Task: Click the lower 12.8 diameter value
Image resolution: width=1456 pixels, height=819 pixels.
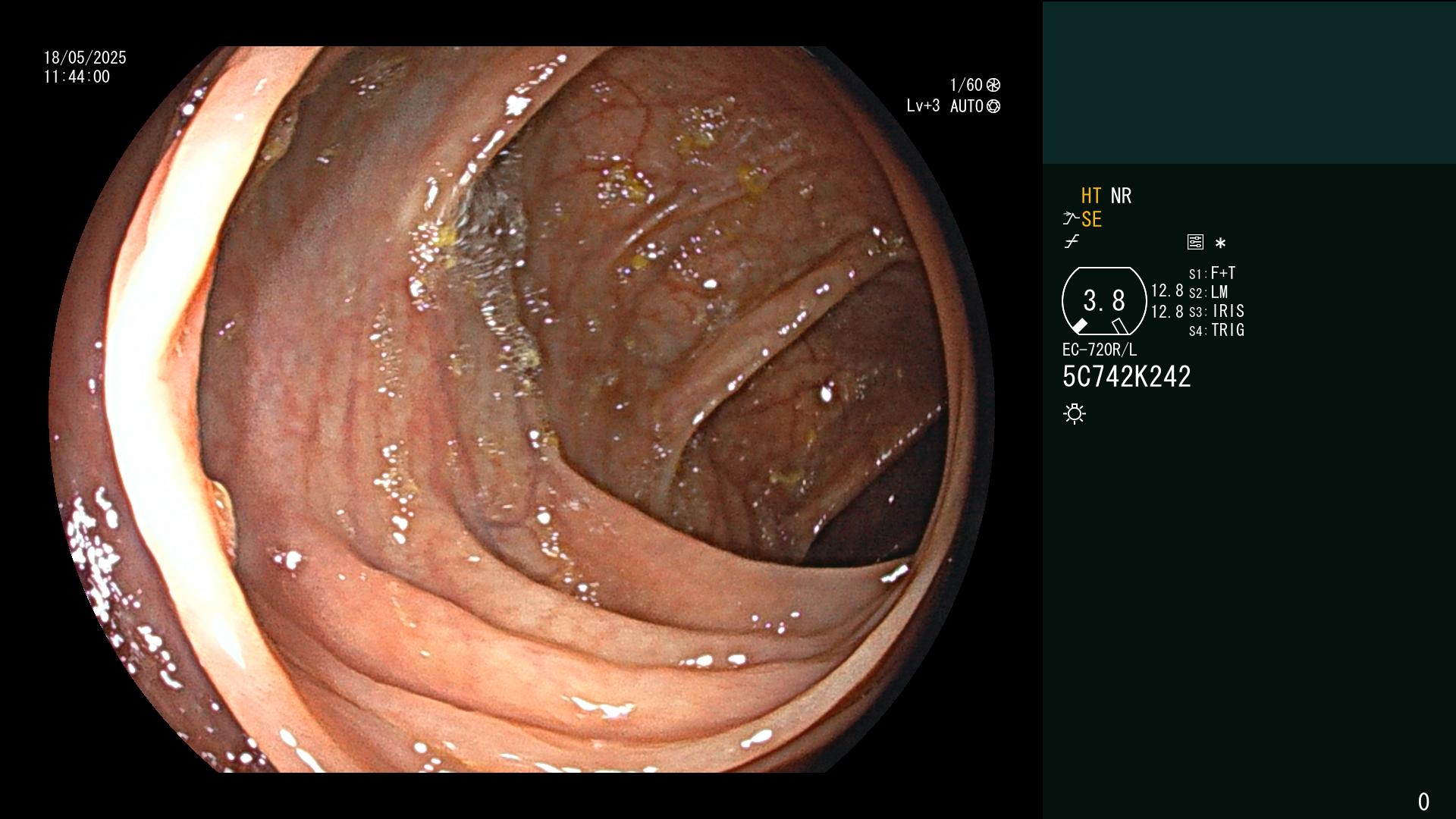Action: pyautogui.click(x=1167, y=311)
